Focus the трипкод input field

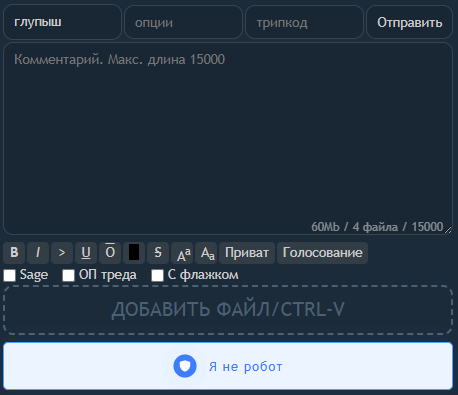coord(304,22)
